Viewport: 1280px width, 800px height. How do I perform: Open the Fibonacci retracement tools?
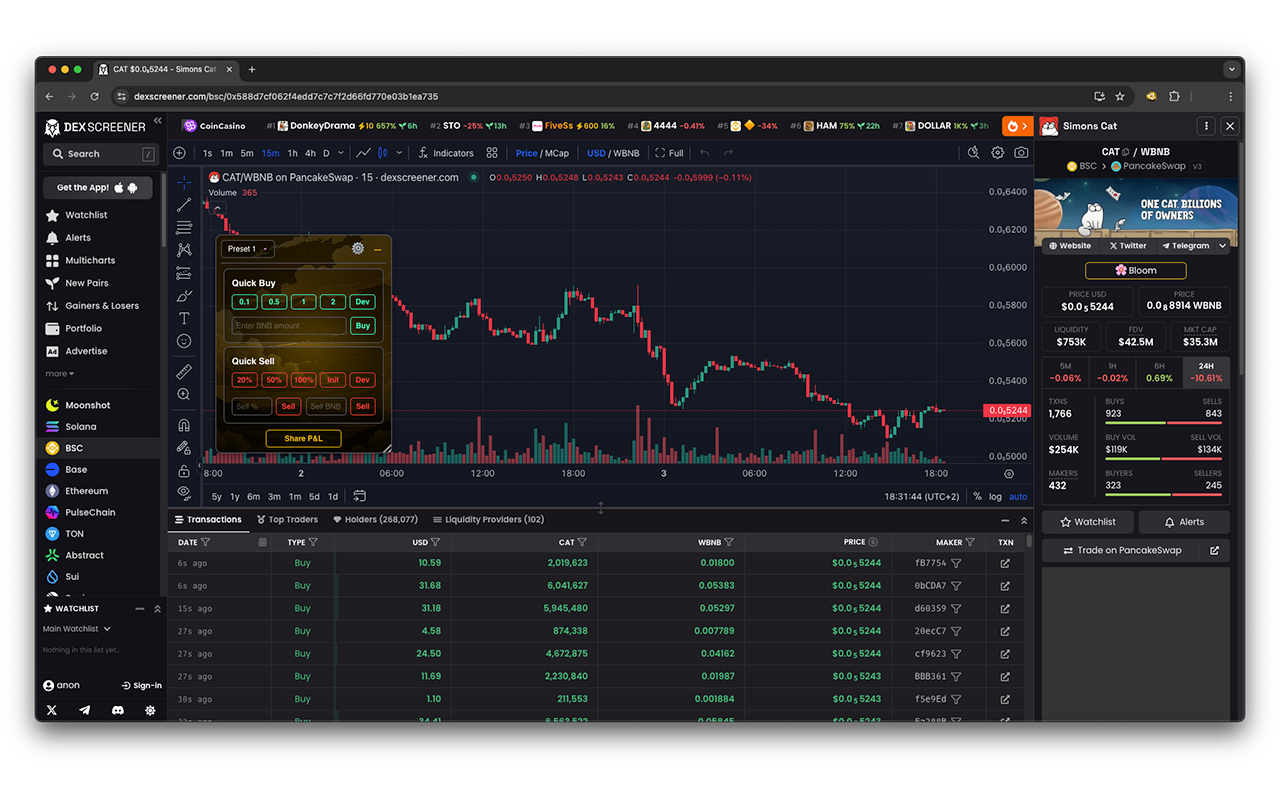pyautogui.click(x=184, y=228)
